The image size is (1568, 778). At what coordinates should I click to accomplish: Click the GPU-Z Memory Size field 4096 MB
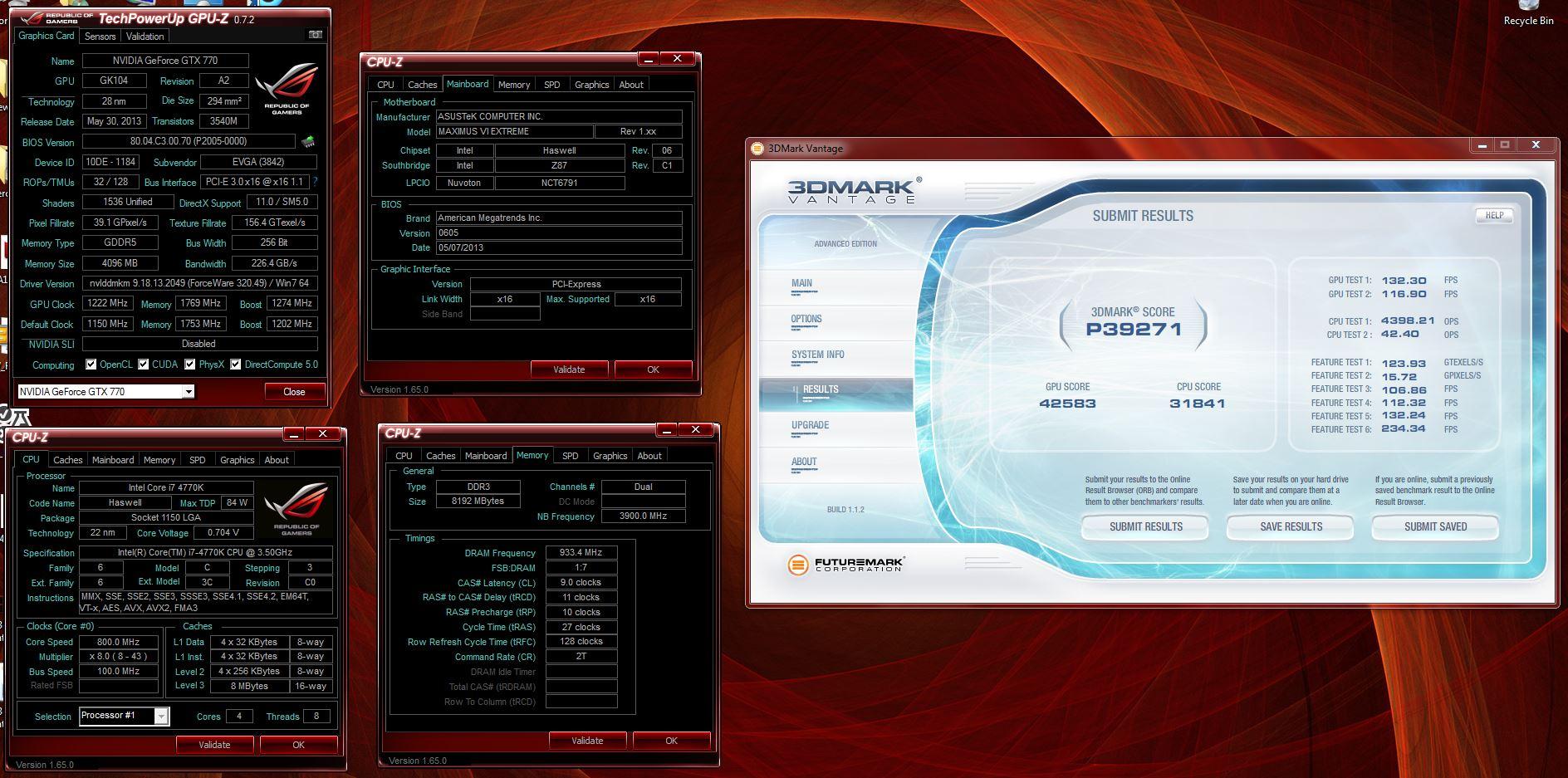[x=120, y=263]
